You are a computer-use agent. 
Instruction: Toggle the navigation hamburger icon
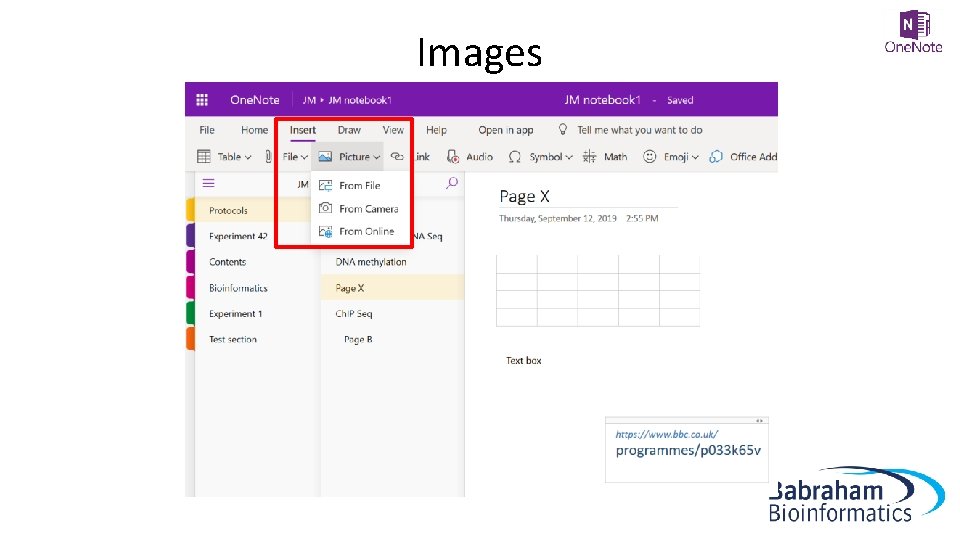pos(209,183)
